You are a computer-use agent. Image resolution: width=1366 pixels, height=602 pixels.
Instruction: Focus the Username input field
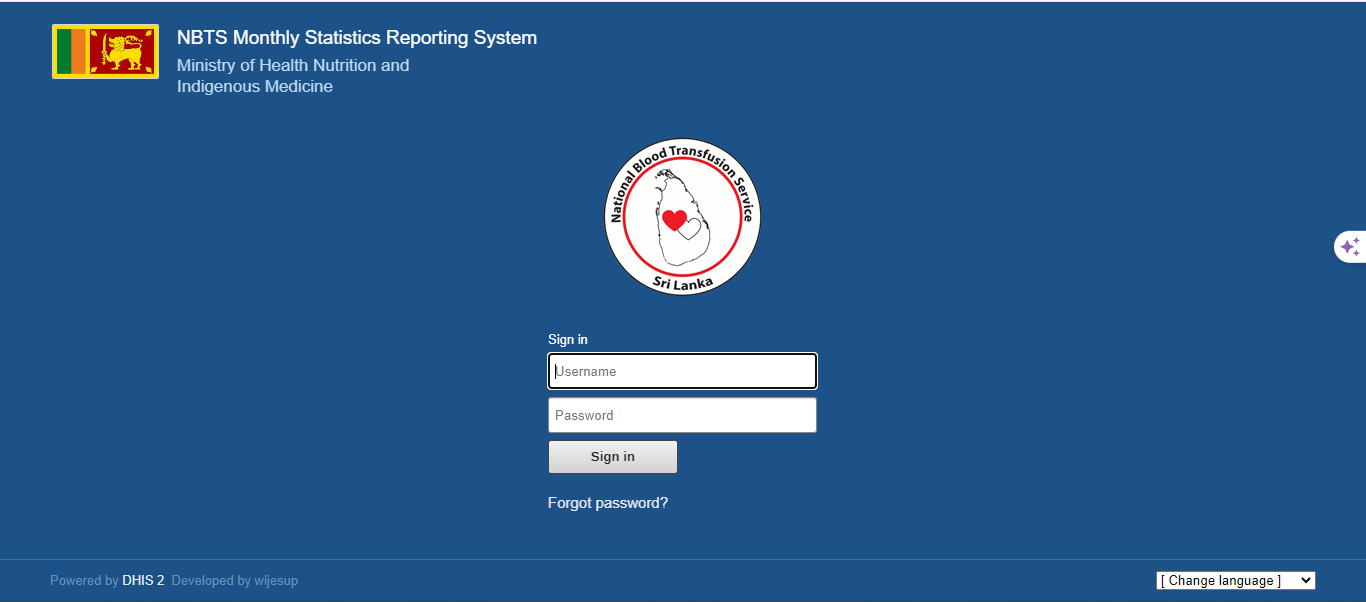(682, 371)
